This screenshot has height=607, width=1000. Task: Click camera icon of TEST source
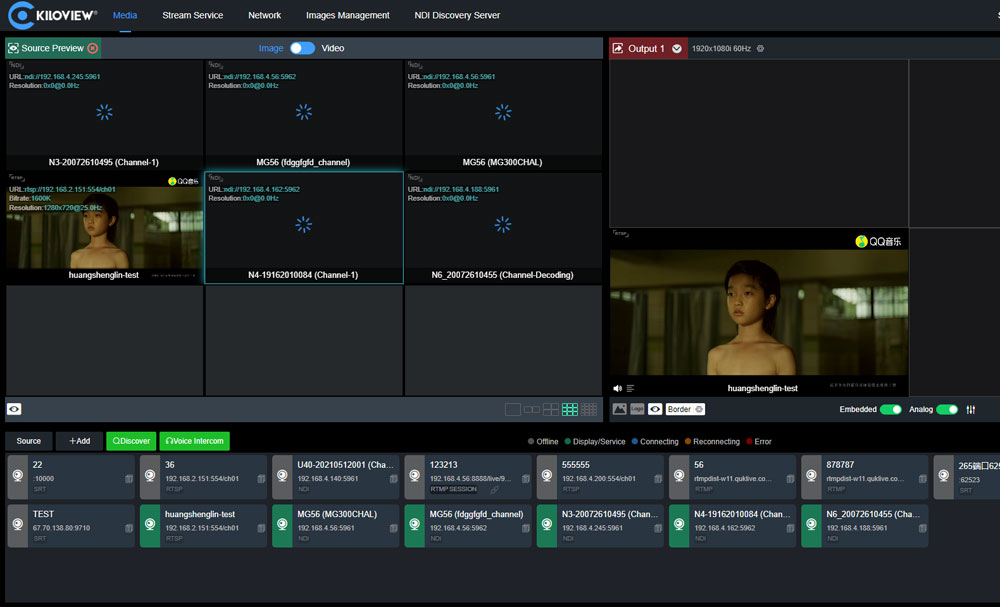[18, 525]
